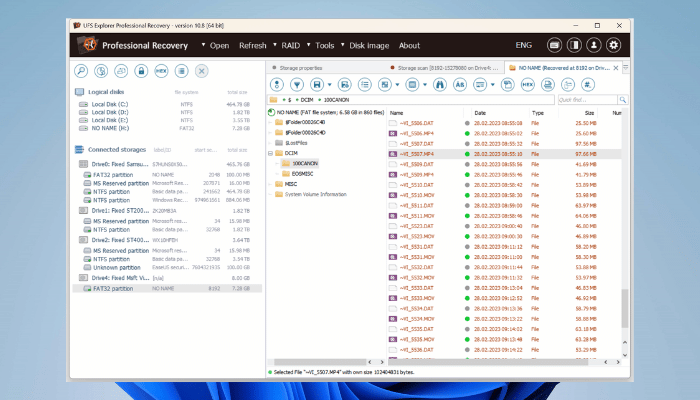
Task: Select the EOSMISC folder in tree
Action: [x=302, y=174]
